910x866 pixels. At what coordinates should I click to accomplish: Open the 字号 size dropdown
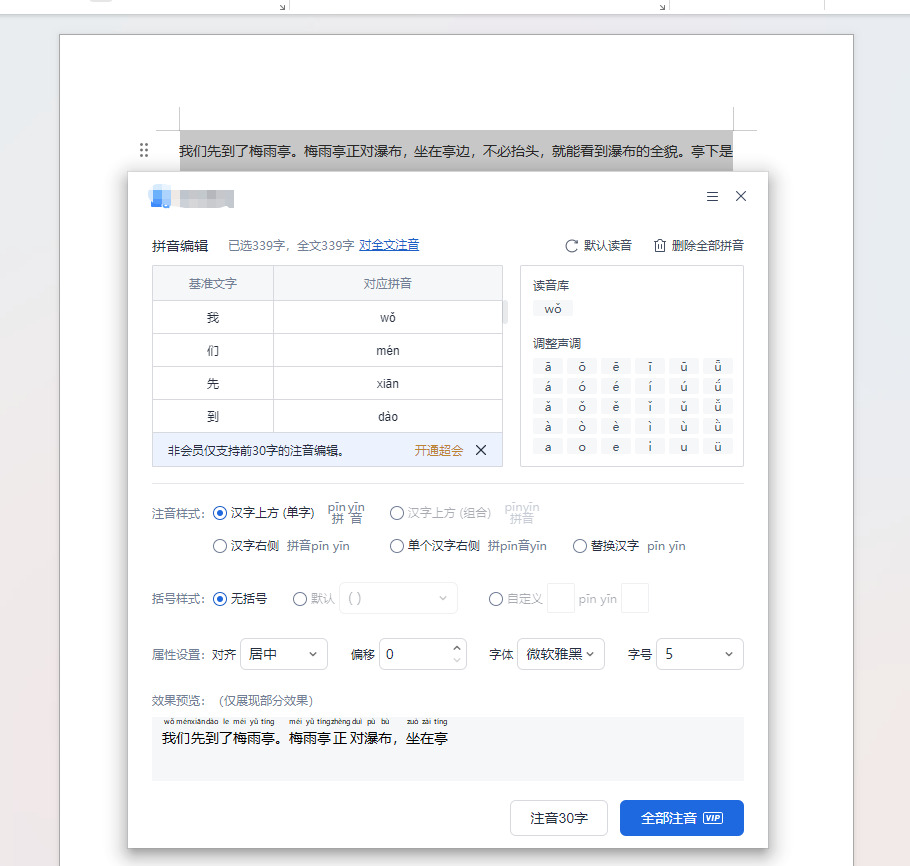pos(700,654)
